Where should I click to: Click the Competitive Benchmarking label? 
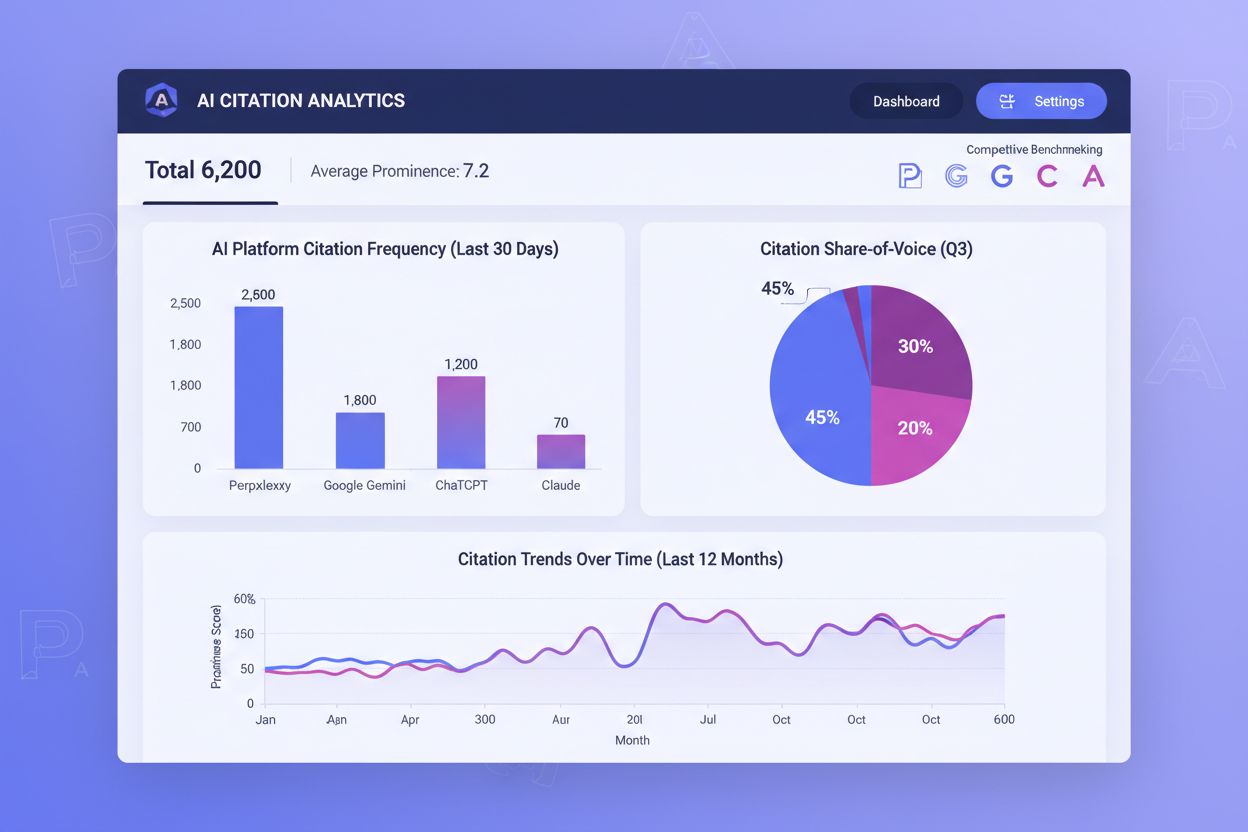(1034, 149)
